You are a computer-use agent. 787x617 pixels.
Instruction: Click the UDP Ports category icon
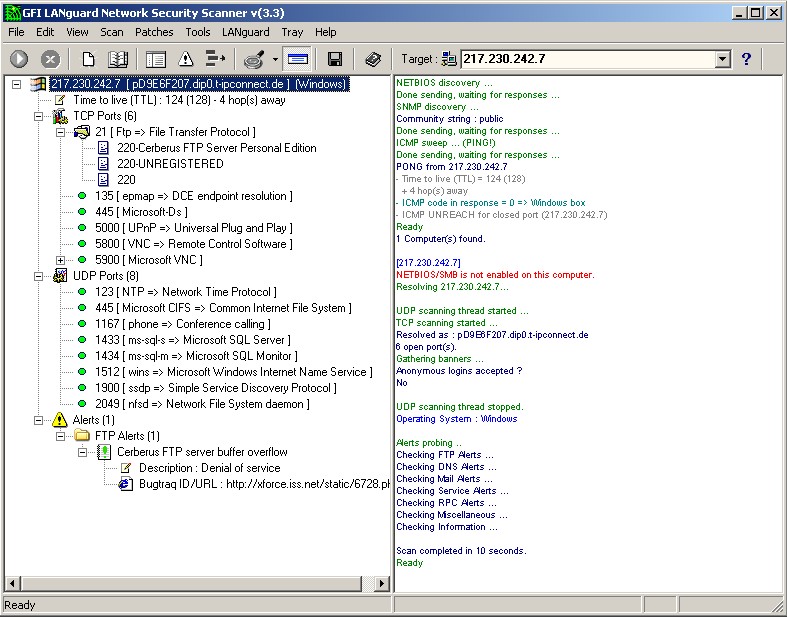point(60,276)
